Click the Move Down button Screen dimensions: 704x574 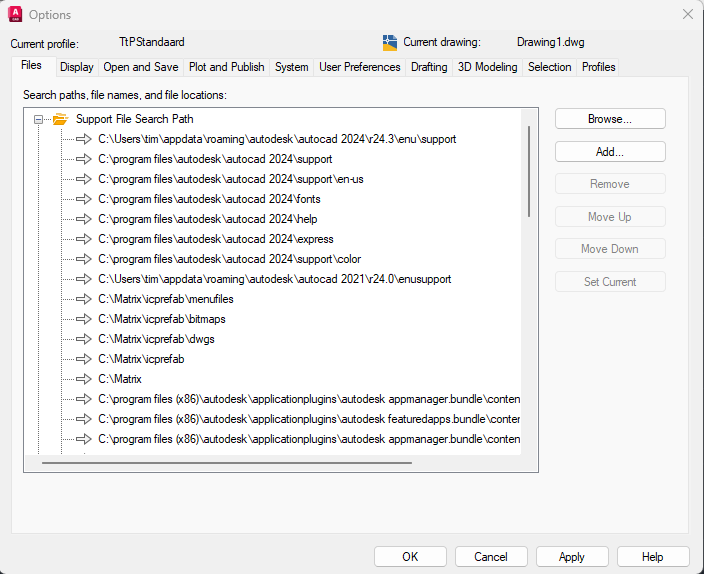[x=610, y=249]
